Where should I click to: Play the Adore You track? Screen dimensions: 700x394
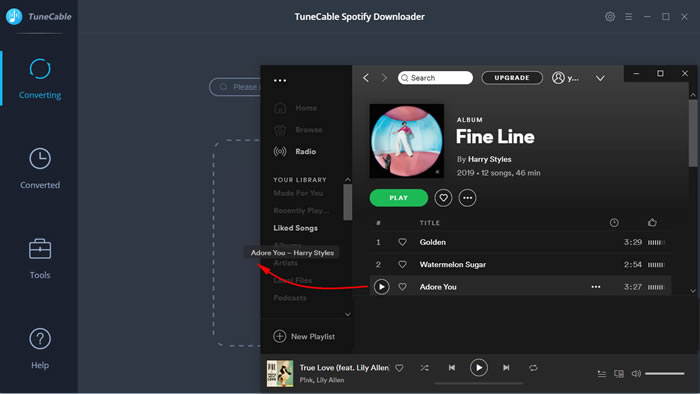point(382,286)
